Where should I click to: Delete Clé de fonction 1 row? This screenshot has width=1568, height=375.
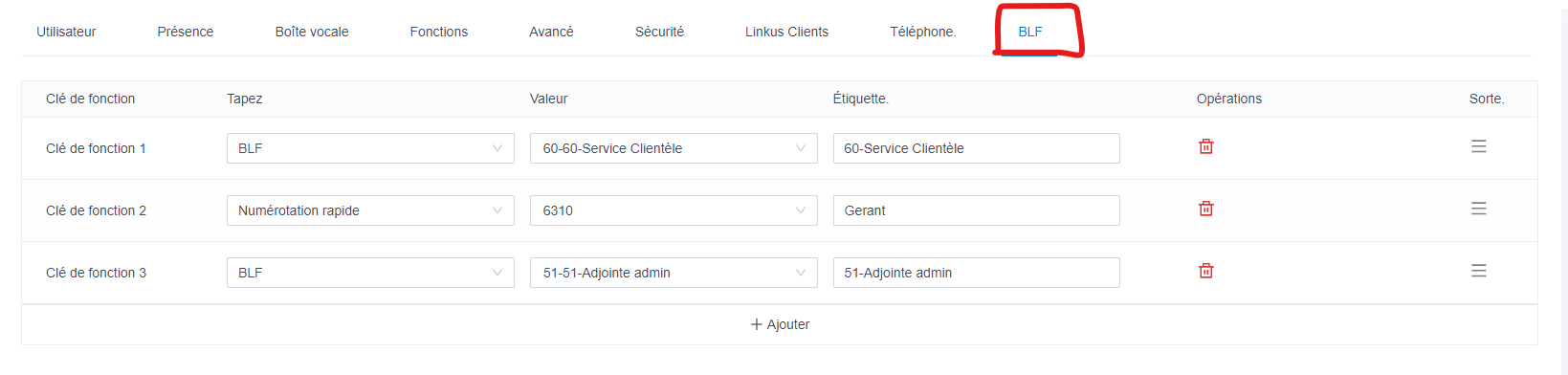[1206, 146]
